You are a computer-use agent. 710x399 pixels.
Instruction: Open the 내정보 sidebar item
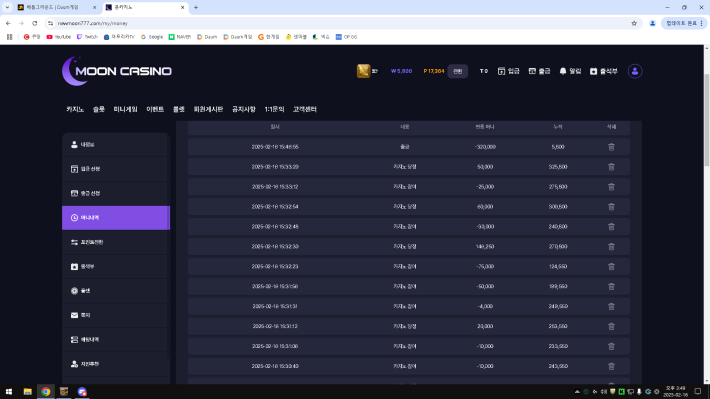coord(116,144)
